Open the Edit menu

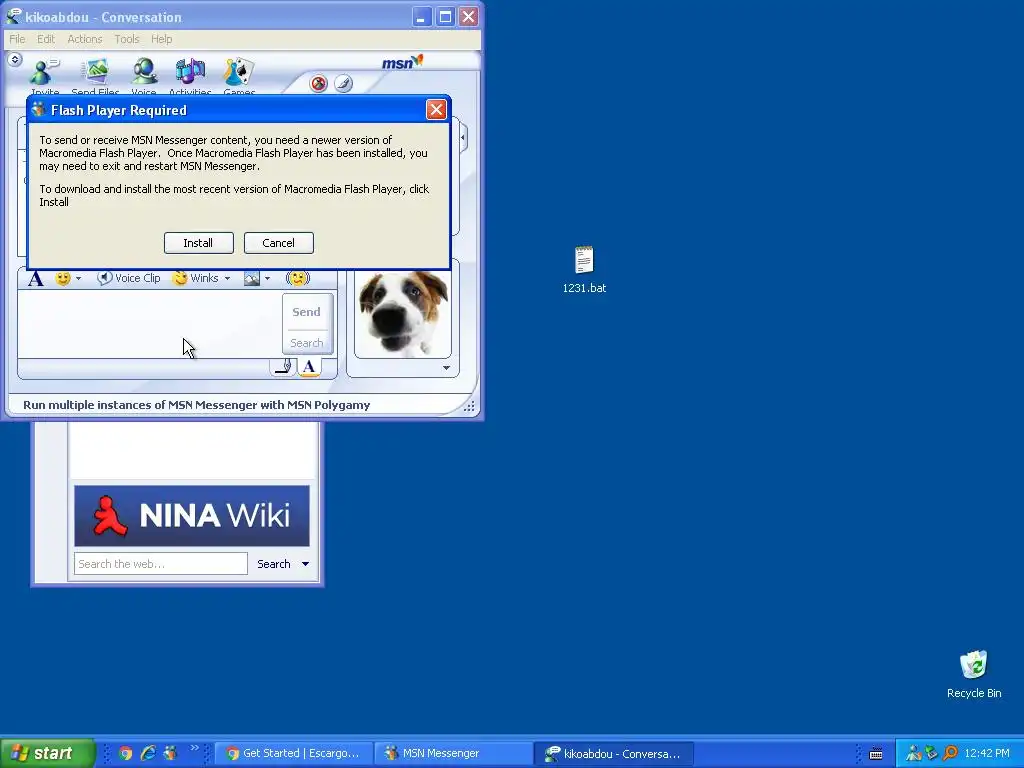[x=46, y=39]
